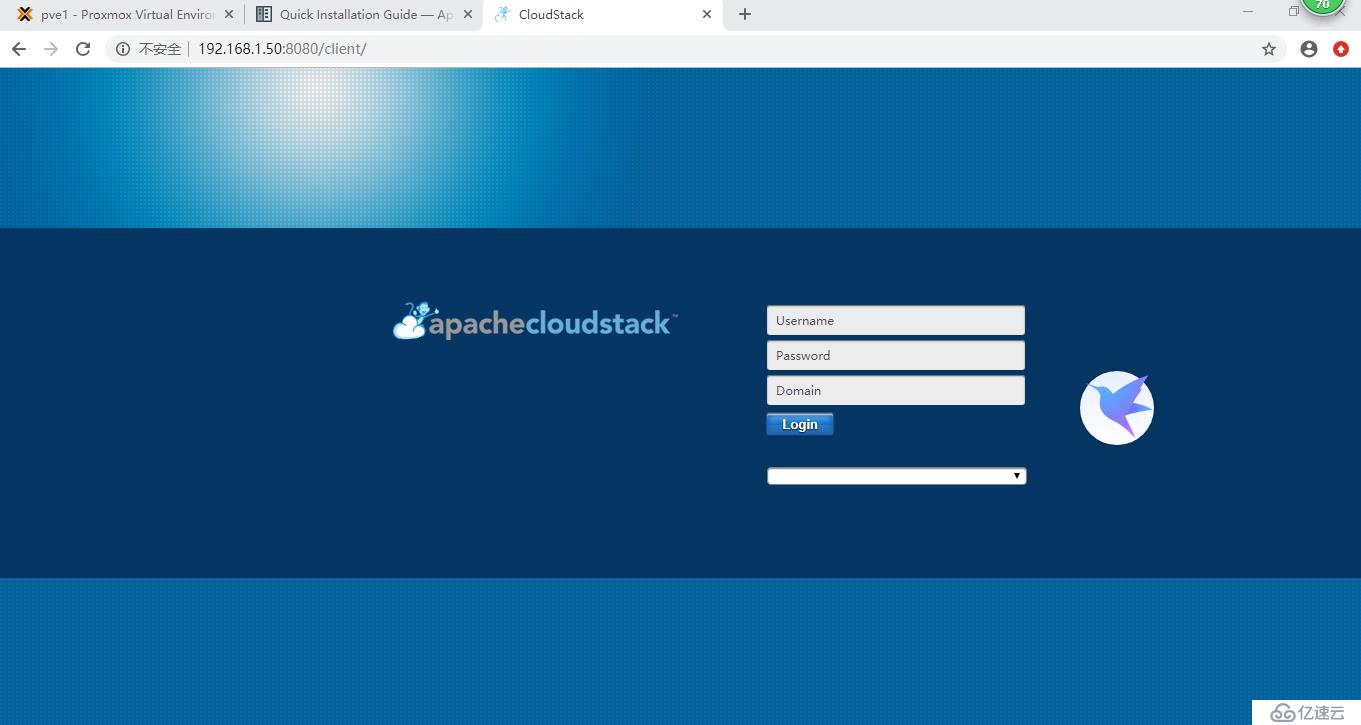Reload the CloudStack page
This screenshot has height=725, width=1361.
83,49
